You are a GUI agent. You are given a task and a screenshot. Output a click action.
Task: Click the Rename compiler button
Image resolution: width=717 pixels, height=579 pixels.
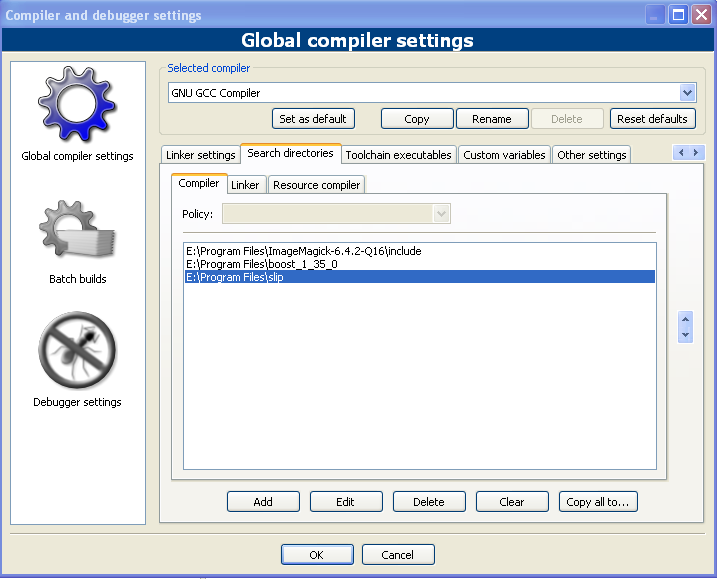point(492,119)
